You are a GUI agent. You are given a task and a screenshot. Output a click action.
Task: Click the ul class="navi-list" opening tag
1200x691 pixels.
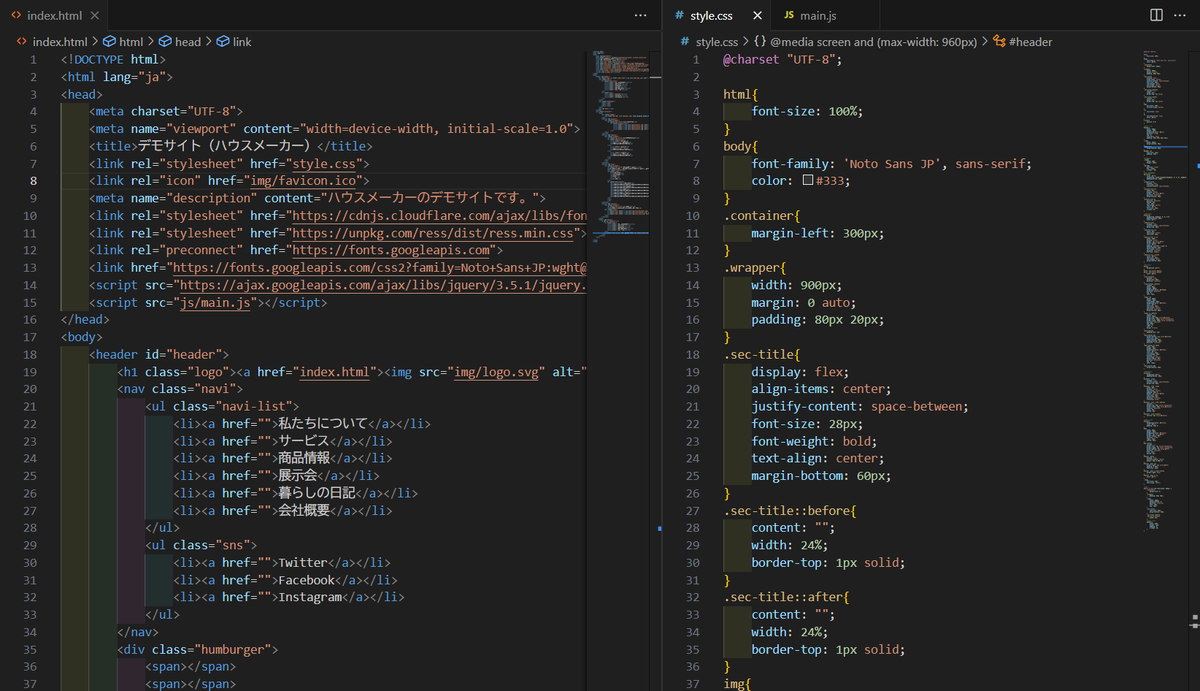[x=222, y=406]
